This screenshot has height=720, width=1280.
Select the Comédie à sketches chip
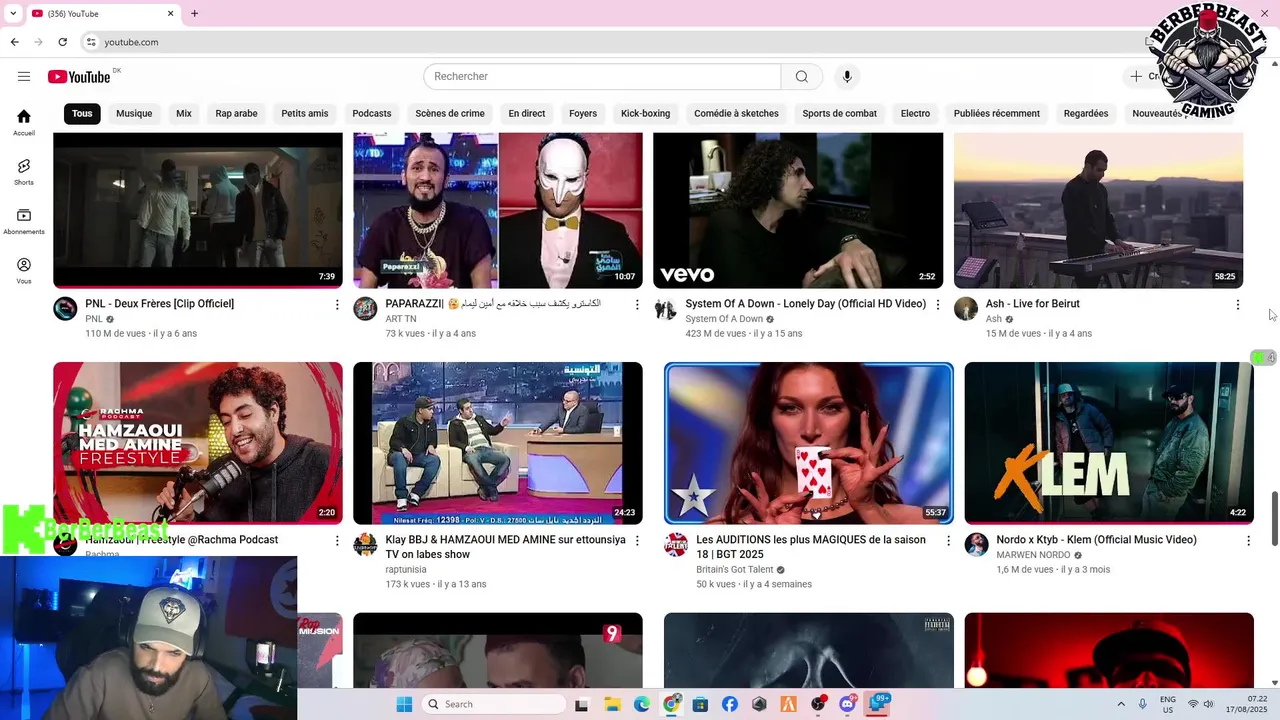(736, 114)
